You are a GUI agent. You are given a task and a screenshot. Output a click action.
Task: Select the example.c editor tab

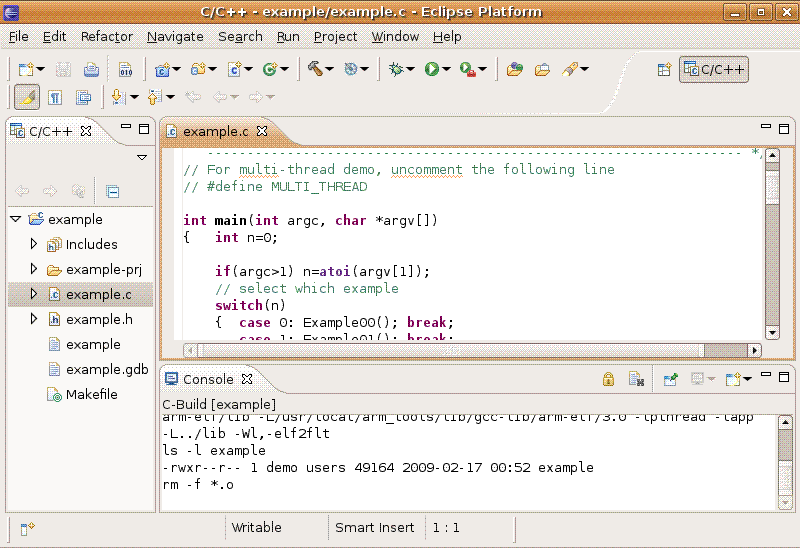click(215, 132)
